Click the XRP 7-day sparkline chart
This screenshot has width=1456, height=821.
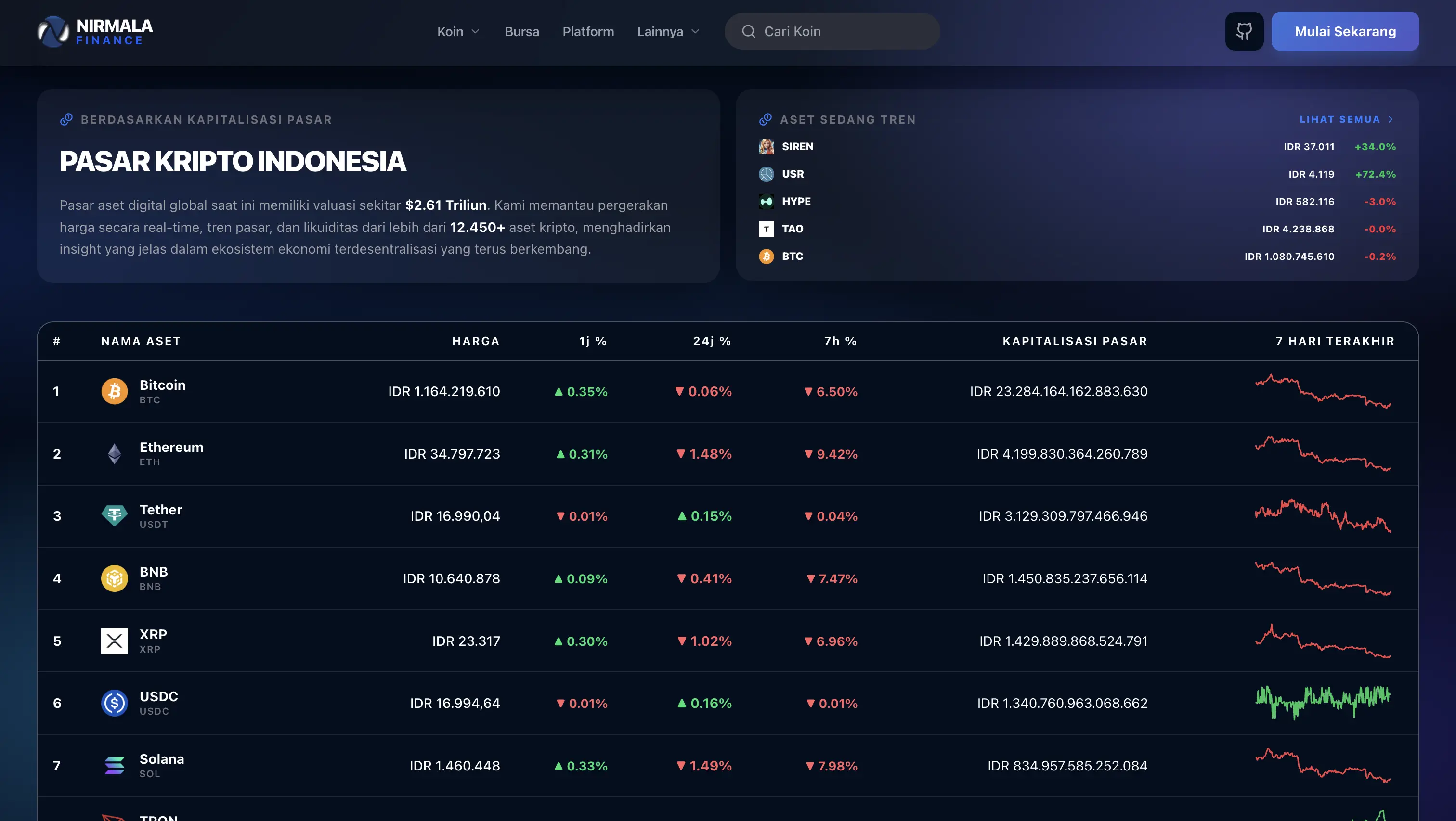point(1323,641)
